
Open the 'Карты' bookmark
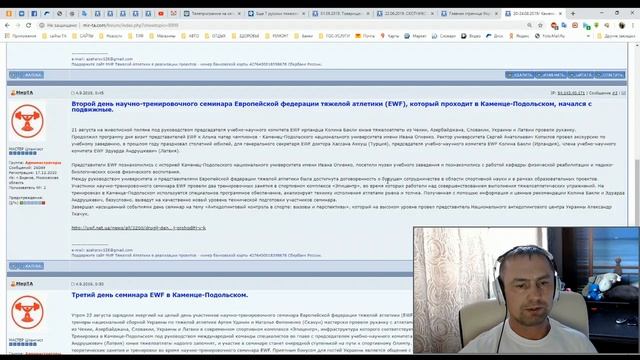click(389, 36)
